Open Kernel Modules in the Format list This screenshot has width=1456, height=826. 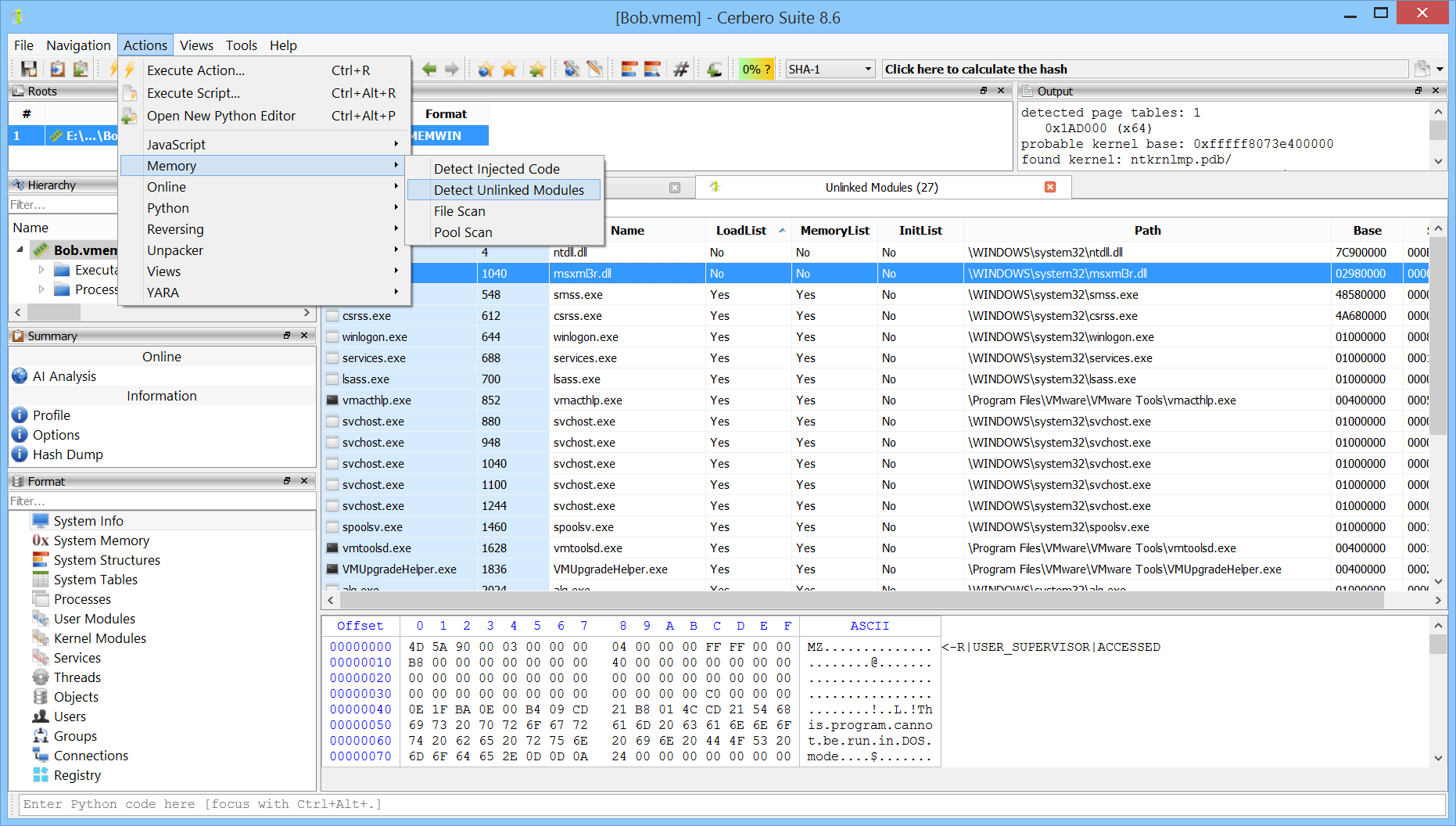[x=99, y=638]
